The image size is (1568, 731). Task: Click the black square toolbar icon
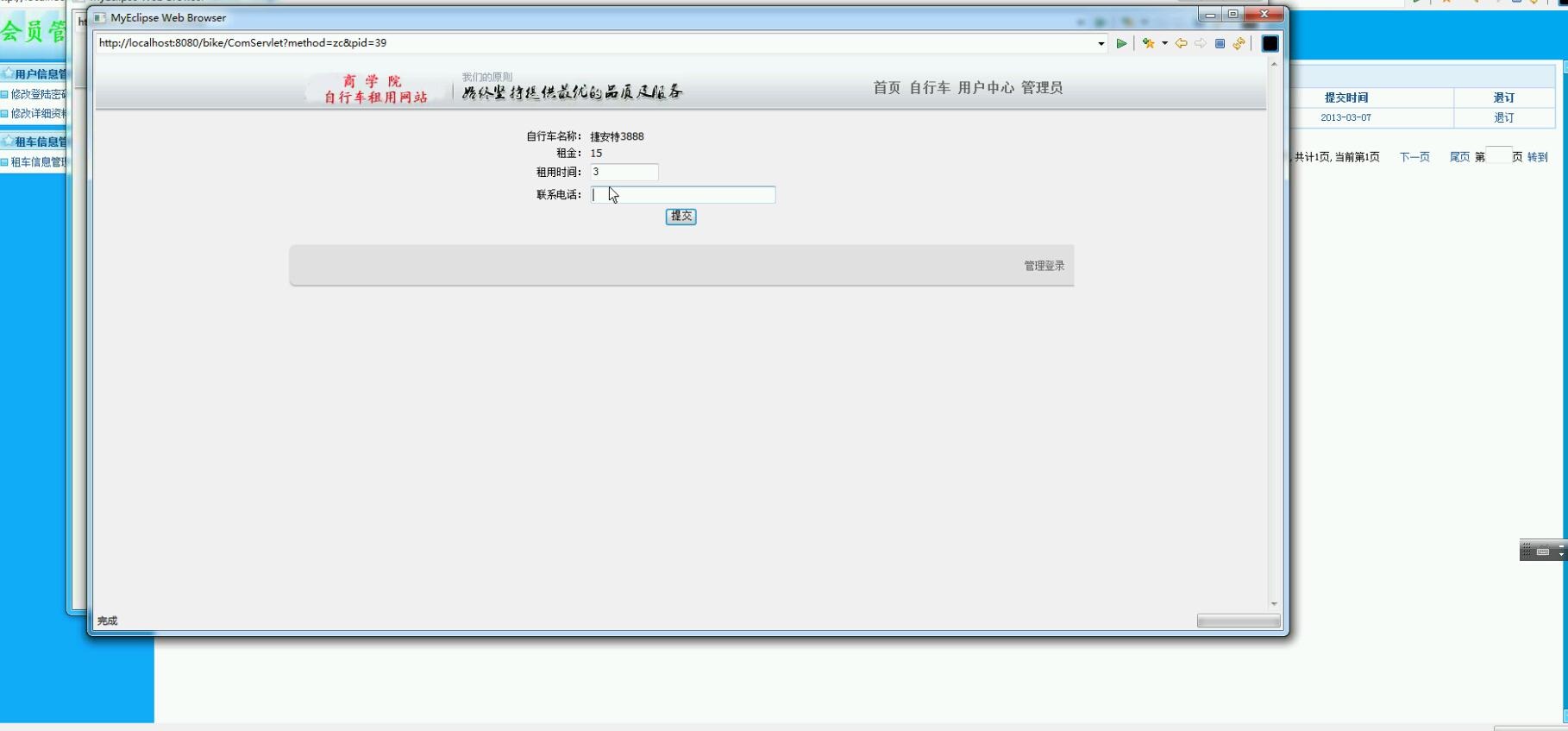(x=1270, y=43)
